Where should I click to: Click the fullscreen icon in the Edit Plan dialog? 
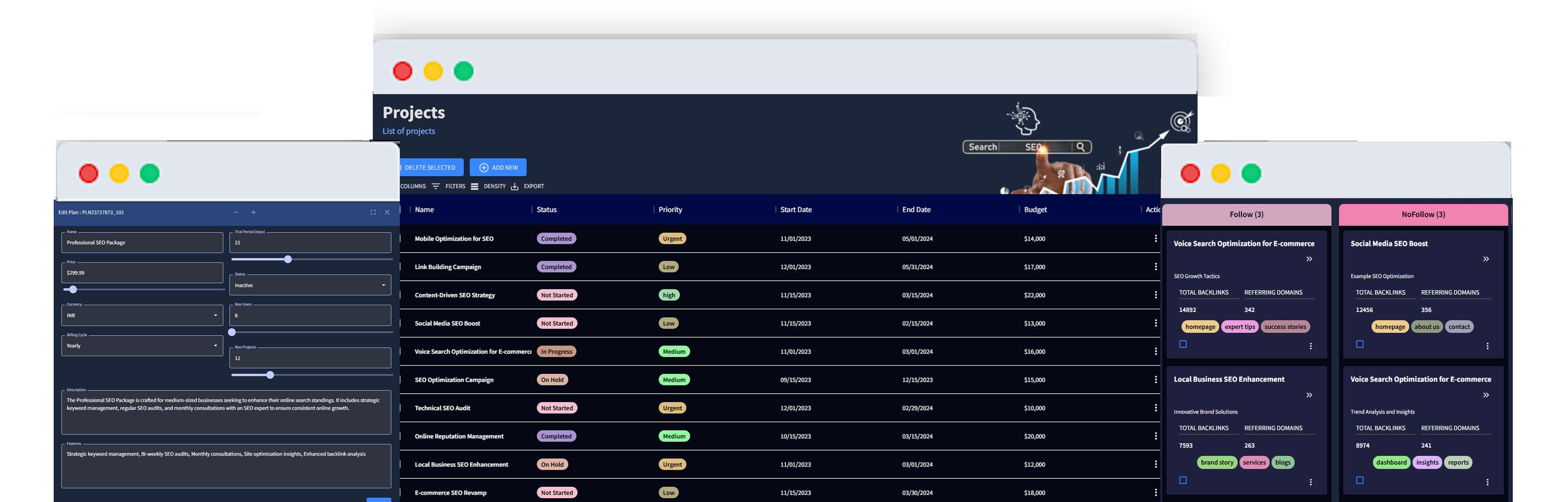tap(372, 213)
